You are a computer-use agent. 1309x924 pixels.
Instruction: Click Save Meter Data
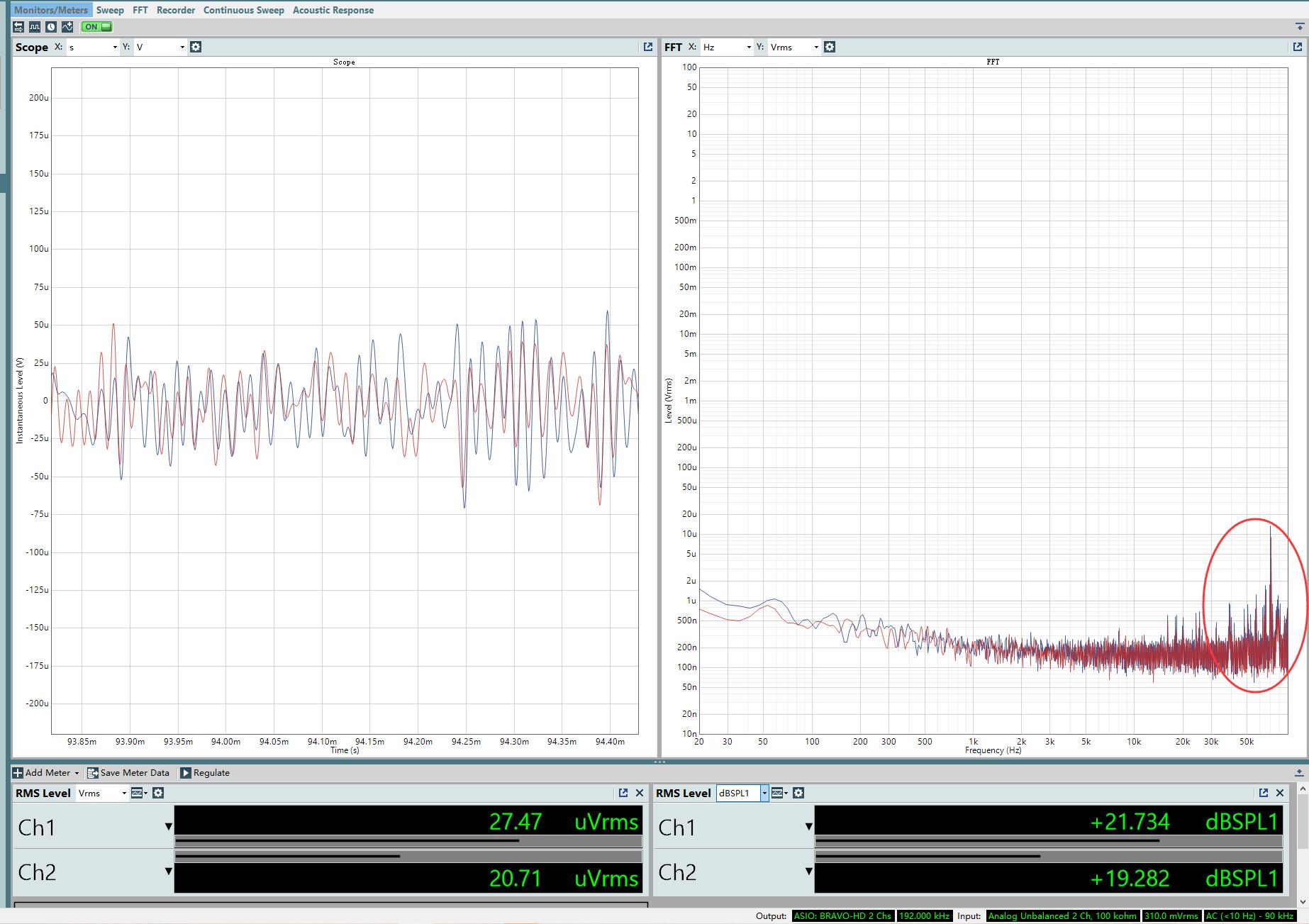(x=128, y=773)
